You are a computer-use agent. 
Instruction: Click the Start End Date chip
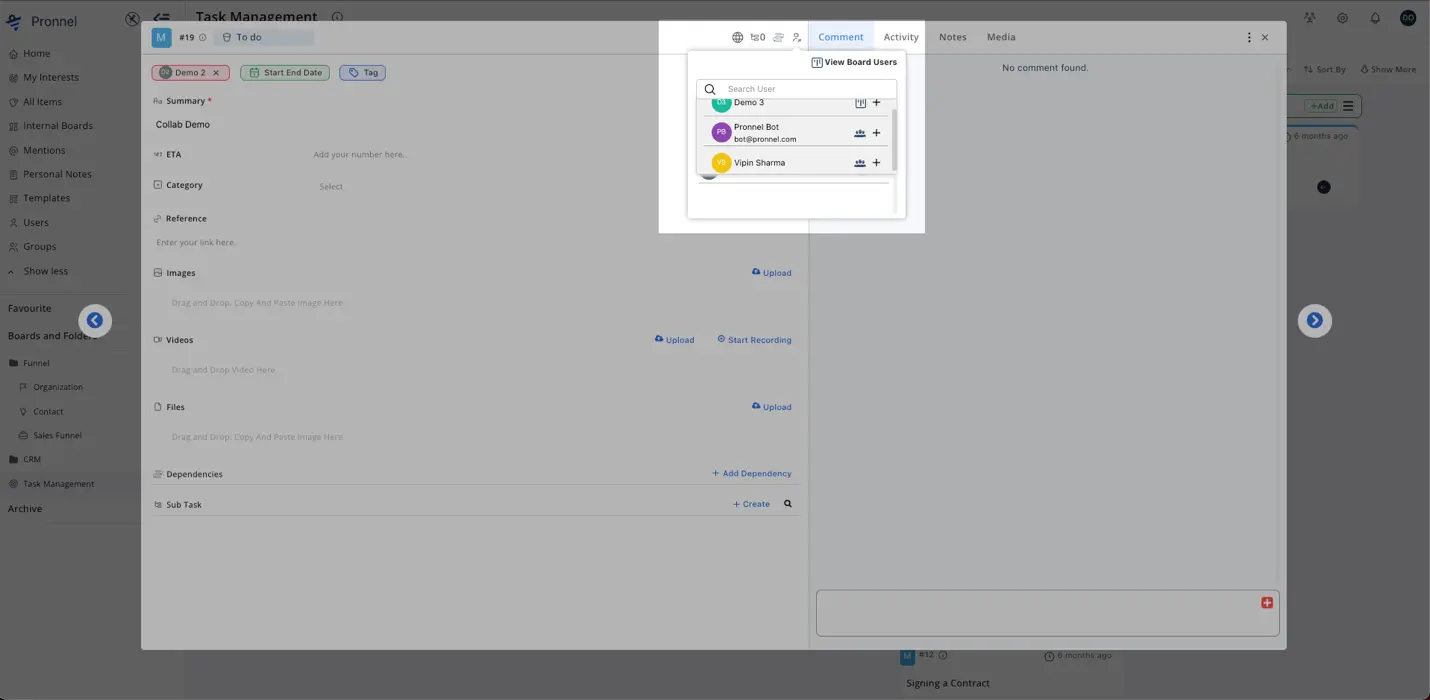pos(285,73)
